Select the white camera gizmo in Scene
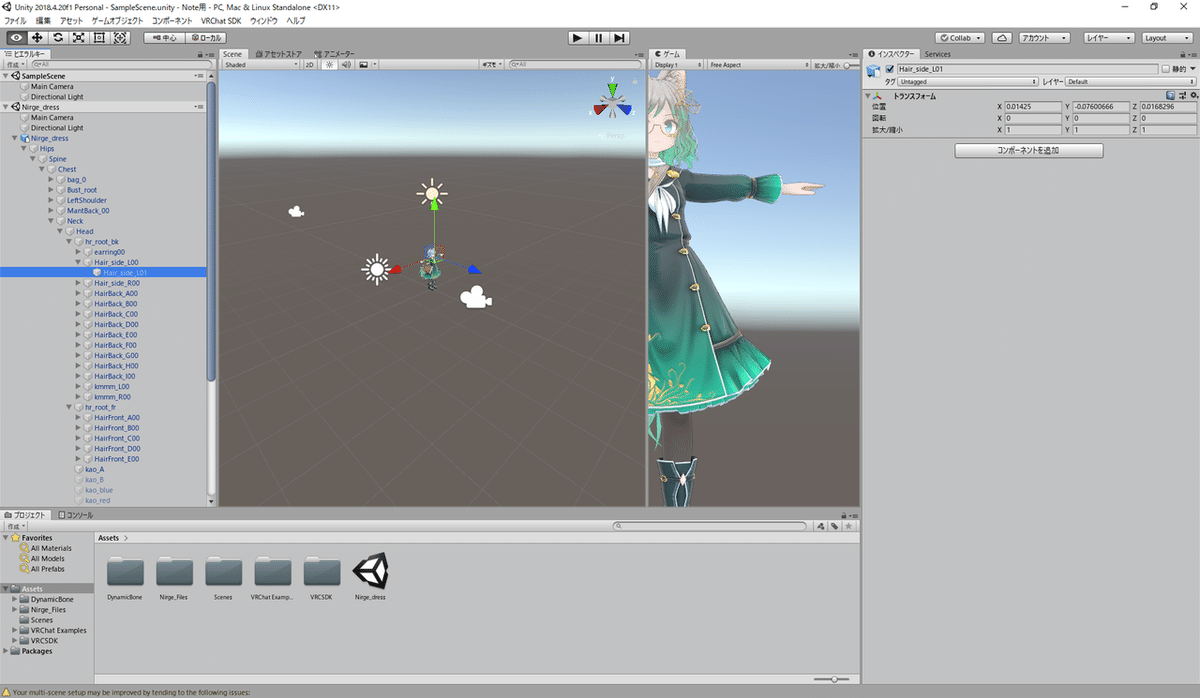 [x=475, y=297]
